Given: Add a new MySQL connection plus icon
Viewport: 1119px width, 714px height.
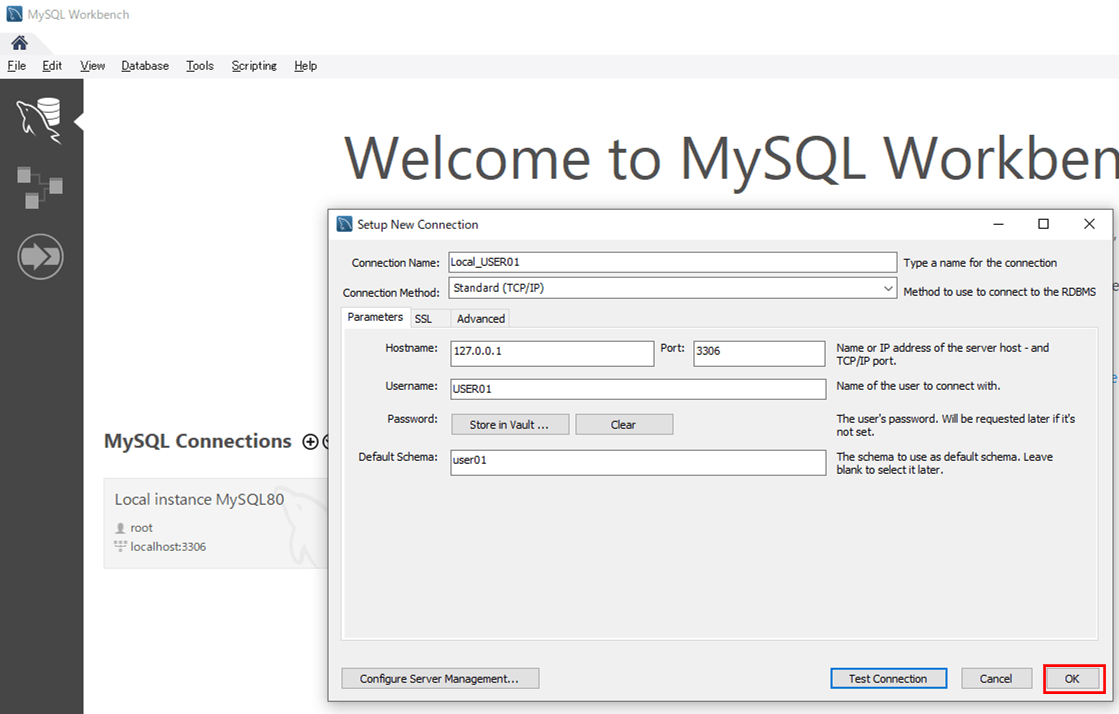Looking at the screenshot, I should coord(310,442).
